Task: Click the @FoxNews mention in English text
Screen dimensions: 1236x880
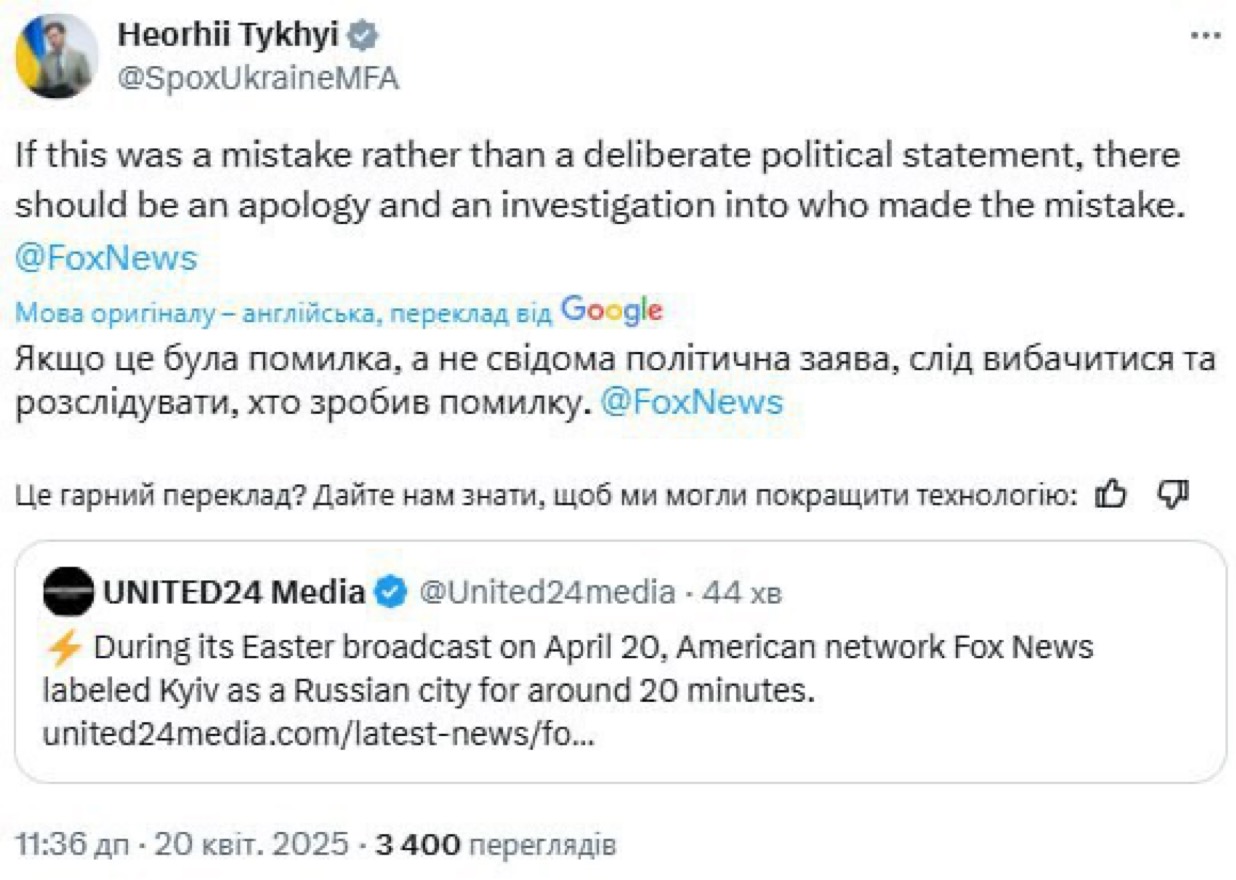Action: [106, 259]
